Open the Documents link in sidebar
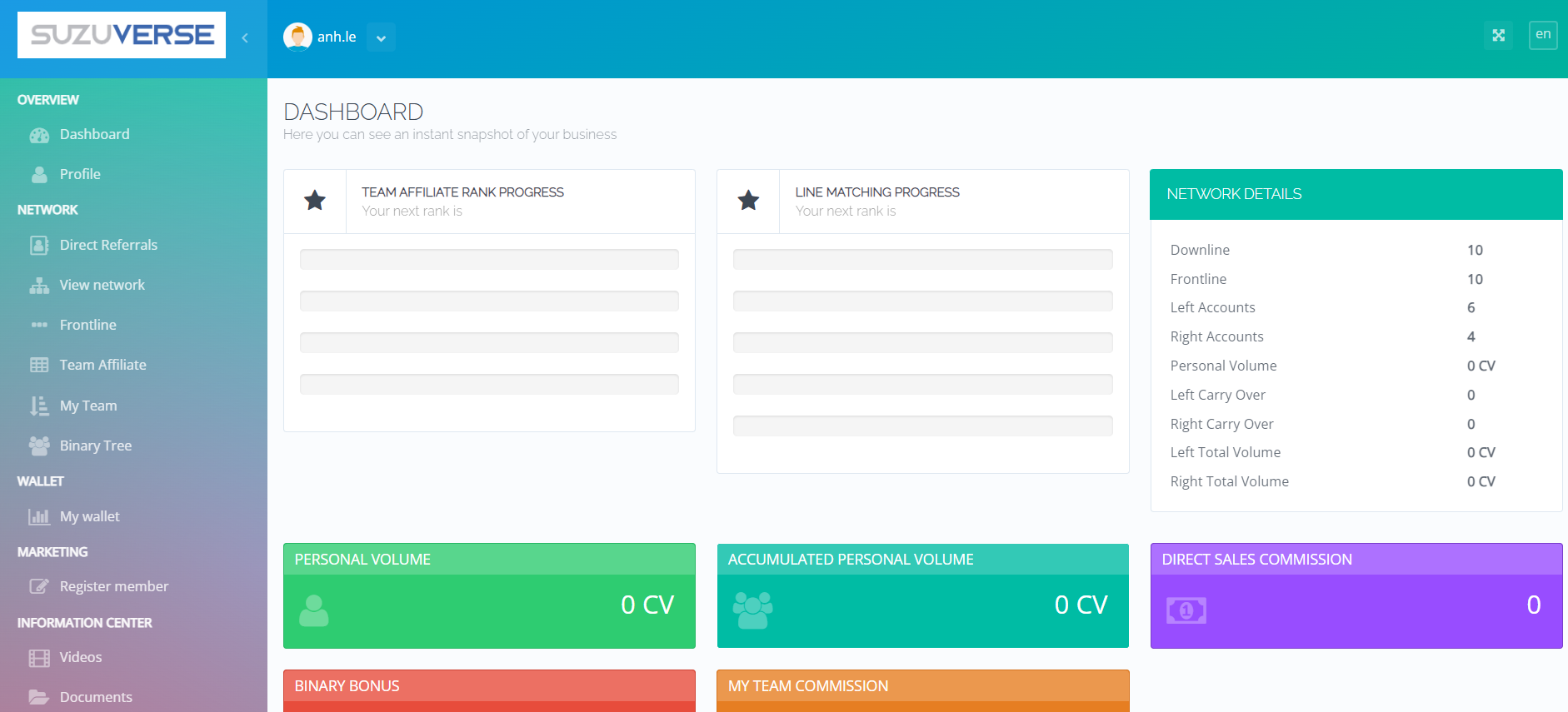The width and height of the screenshot is (1568, 712). coord(96,697)
